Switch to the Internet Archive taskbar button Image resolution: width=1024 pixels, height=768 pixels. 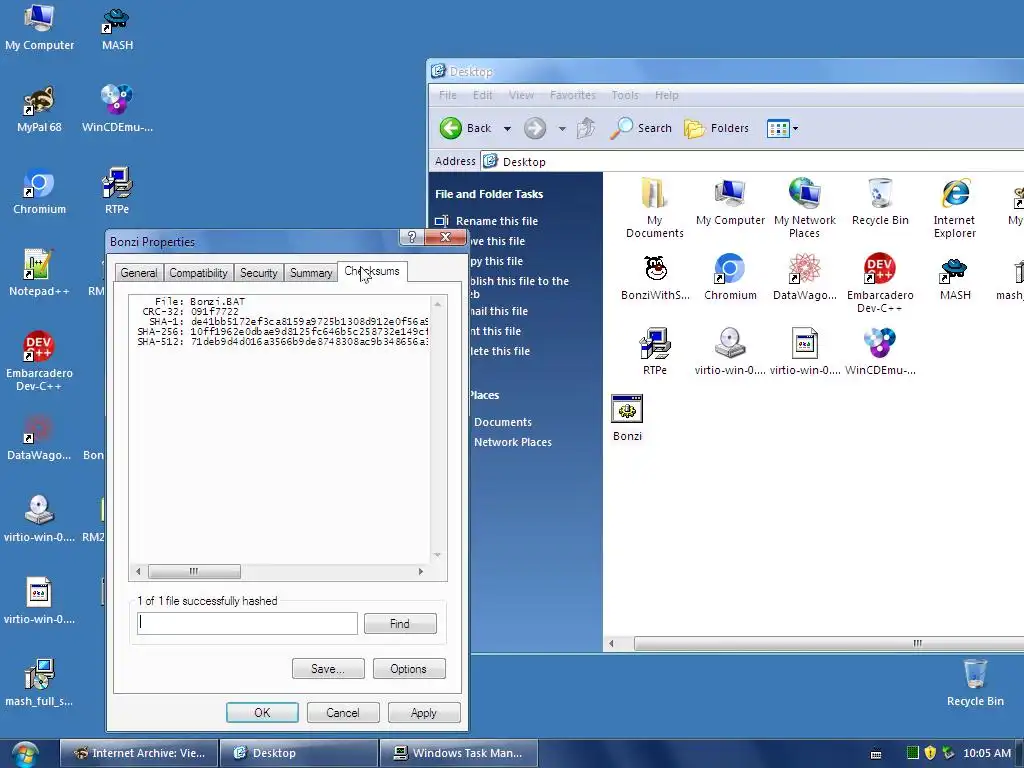(138, 753)
